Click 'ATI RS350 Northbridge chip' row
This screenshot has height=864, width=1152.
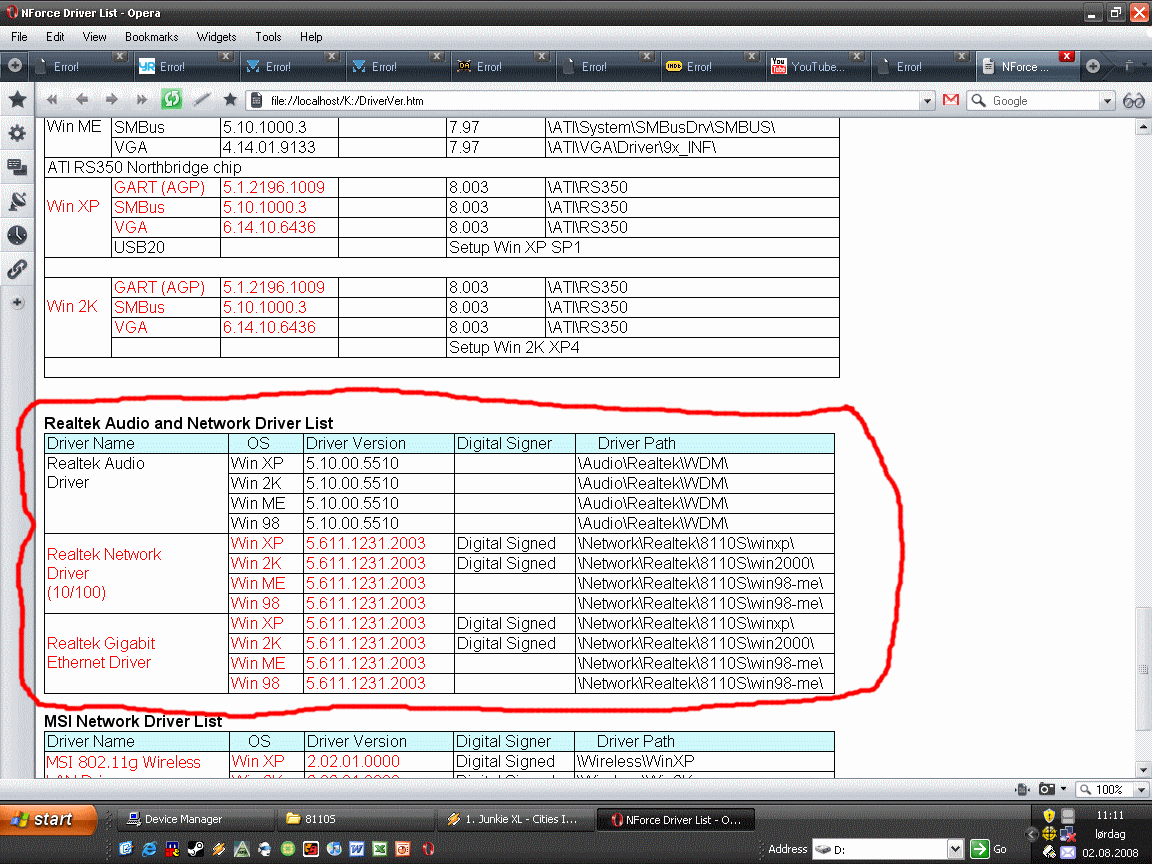442,168
